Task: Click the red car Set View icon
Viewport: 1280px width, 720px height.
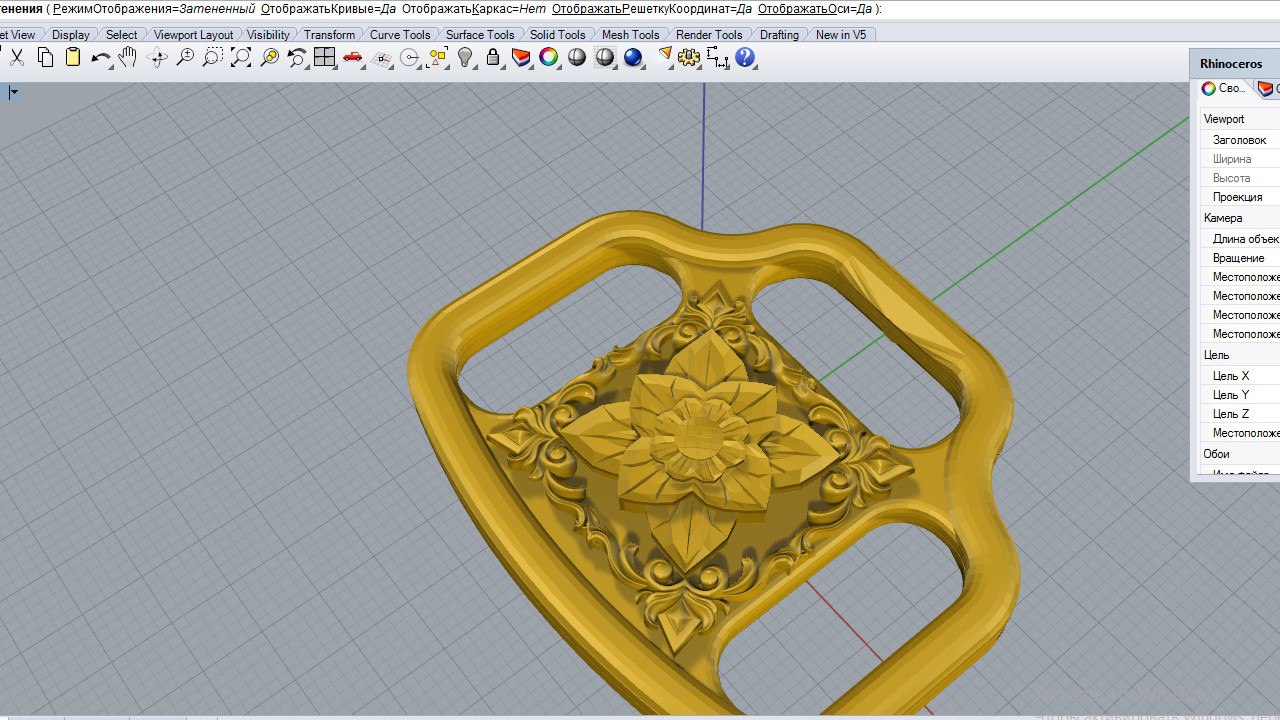Action: tap(352, 58)
